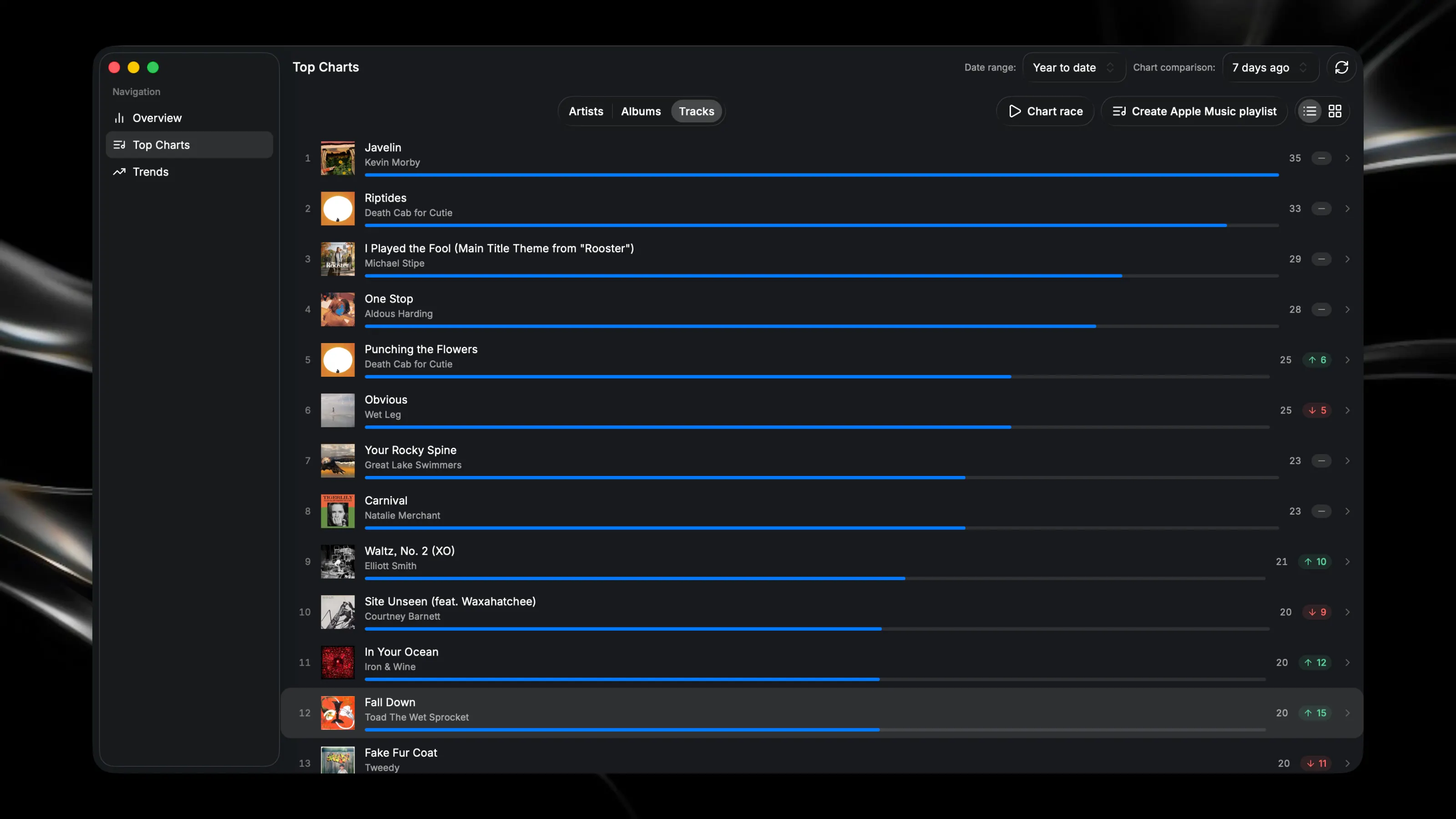Click the Site Unseen album artwork
The height and width of the screenshot is (819, 1456).
click(338, 612)
